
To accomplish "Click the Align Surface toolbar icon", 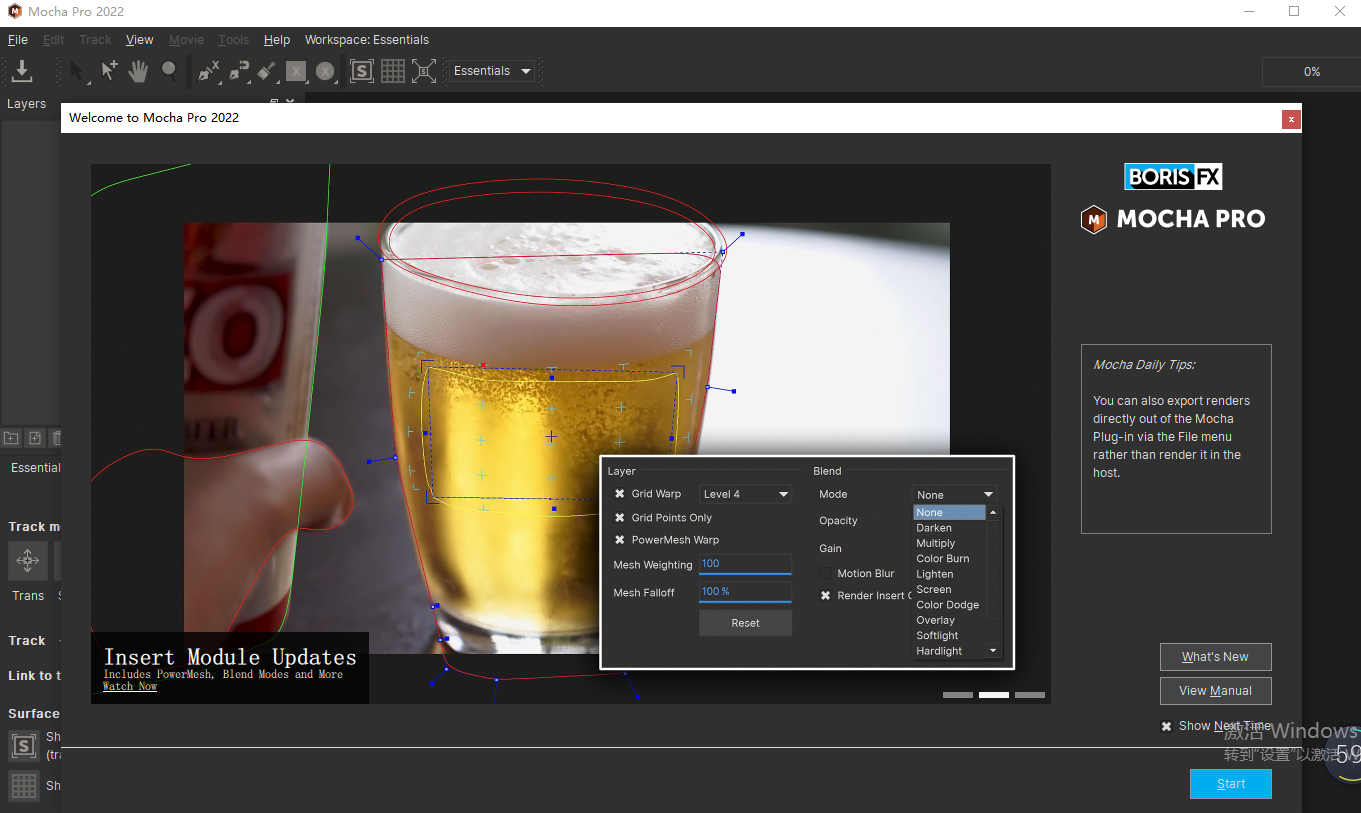I will click(424, 71).
